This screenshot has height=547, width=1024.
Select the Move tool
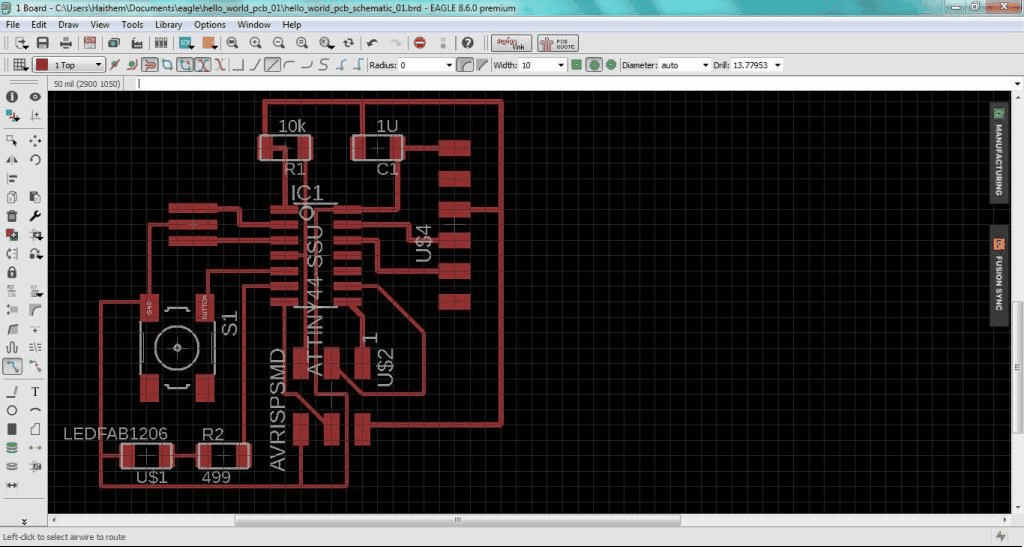[35, 140]
